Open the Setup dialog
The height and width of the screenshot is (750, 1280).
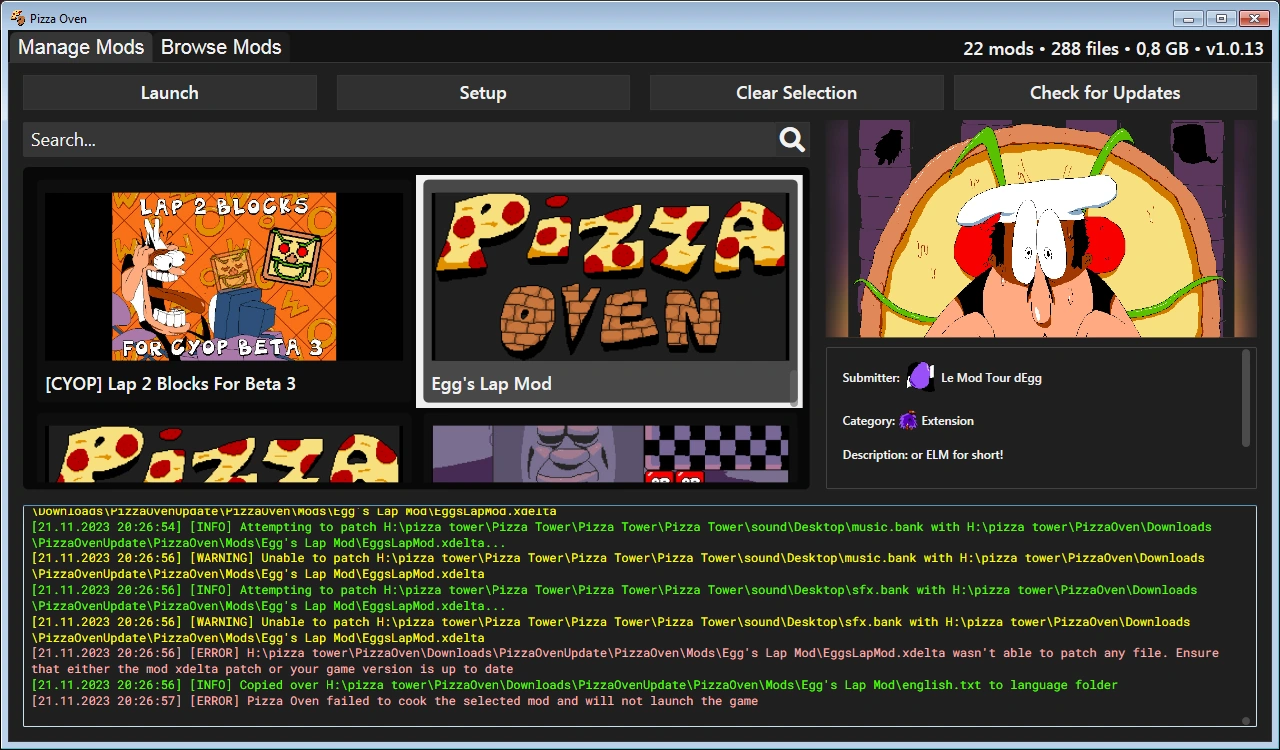click(483, 93)
